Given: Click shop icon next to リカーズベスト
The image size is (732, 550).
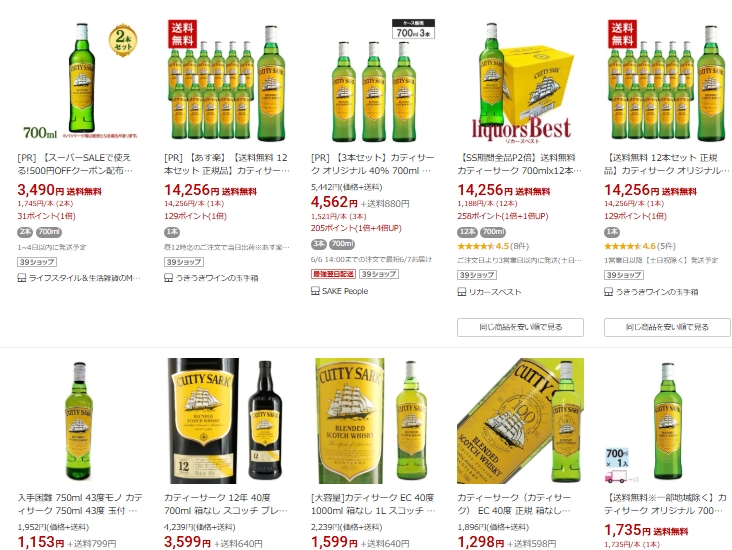Looking at the screenshot, I should pyautogui.click(x=462, y=292).
